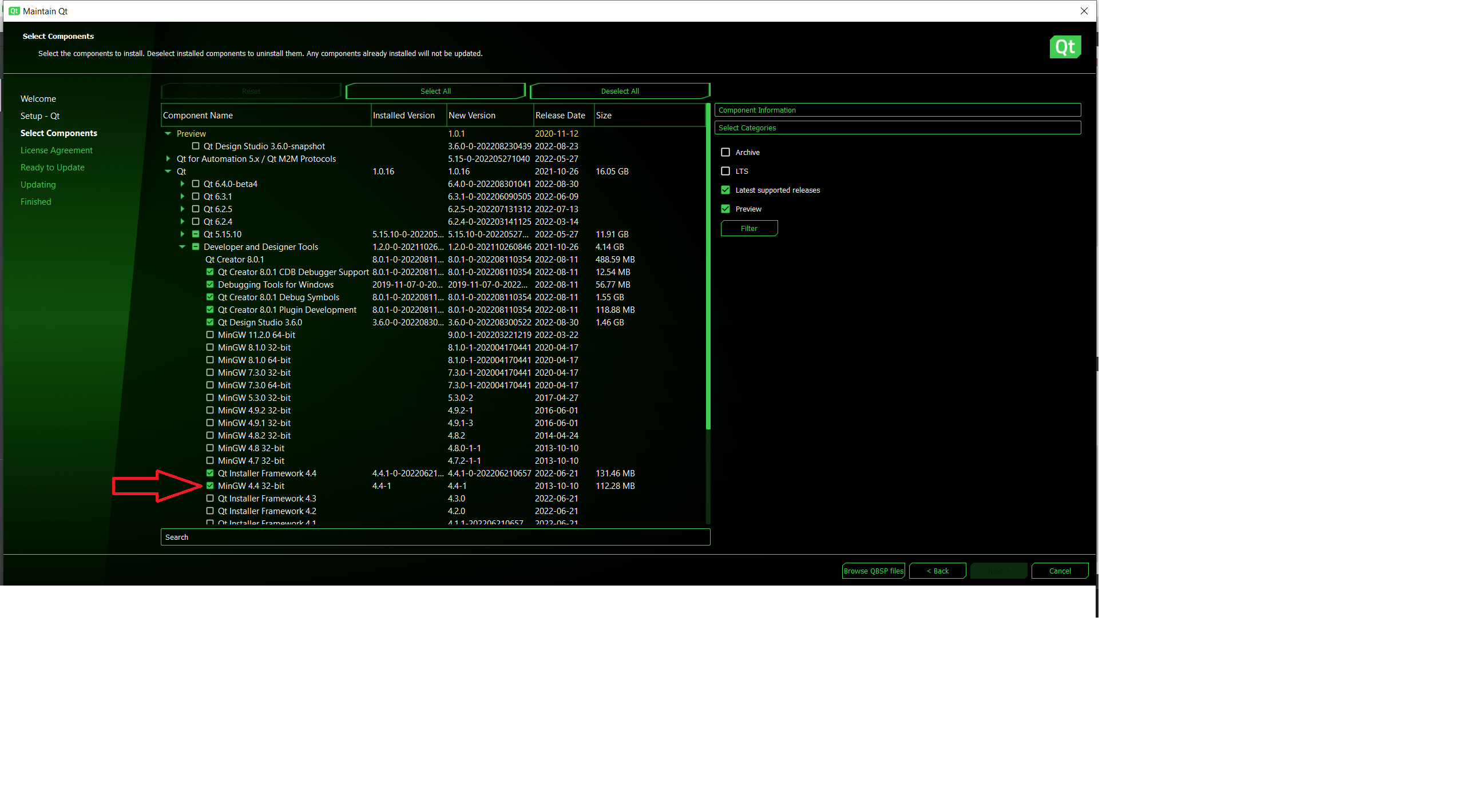1475x812 pixels.
Task: Click the Search input field
Action: tap(435, 538)
